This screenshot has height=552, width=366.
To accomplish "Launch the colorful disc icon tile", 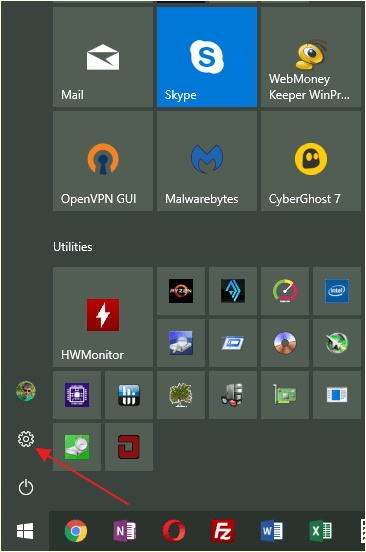I will [285, 343].
